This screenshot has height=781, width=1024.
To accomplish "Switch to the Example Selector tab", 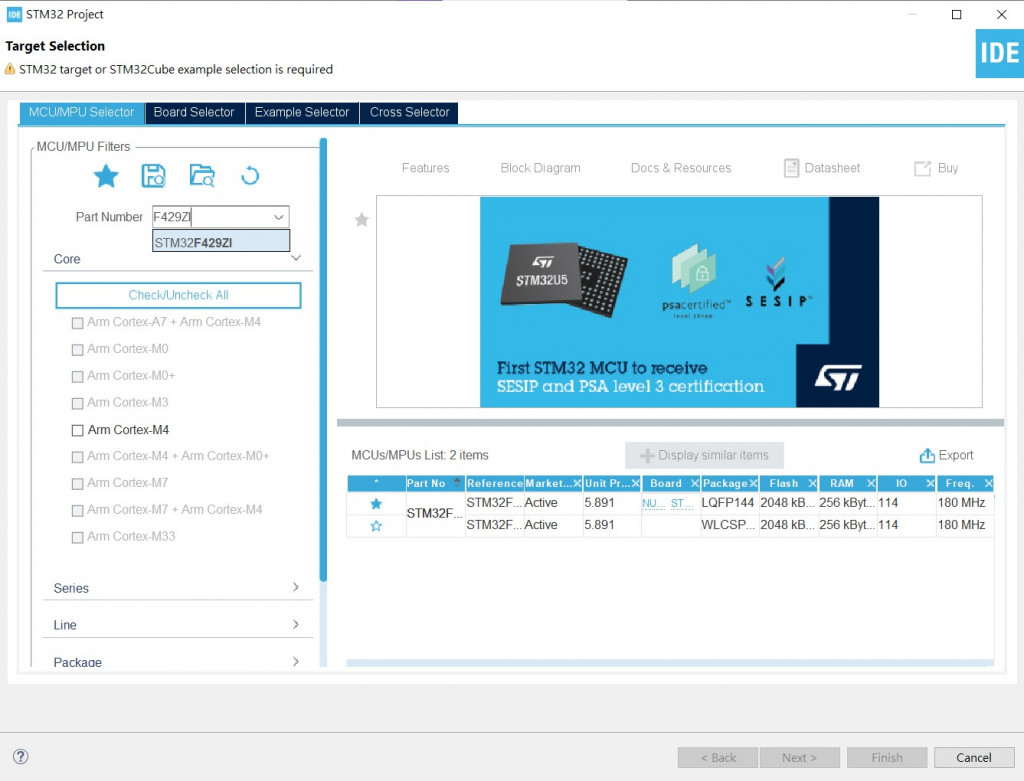I will [x=302, y=112].
